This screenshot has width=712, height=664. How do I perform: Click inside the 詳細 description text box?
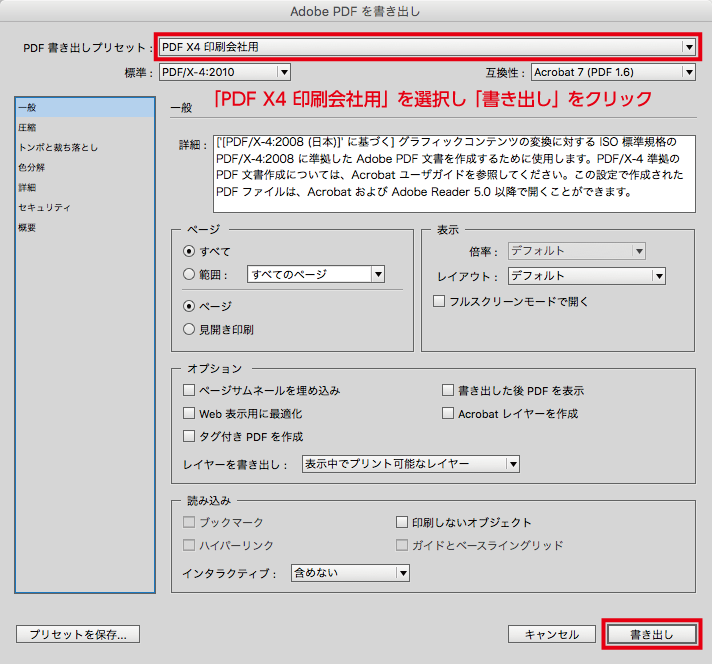(454, 174)
